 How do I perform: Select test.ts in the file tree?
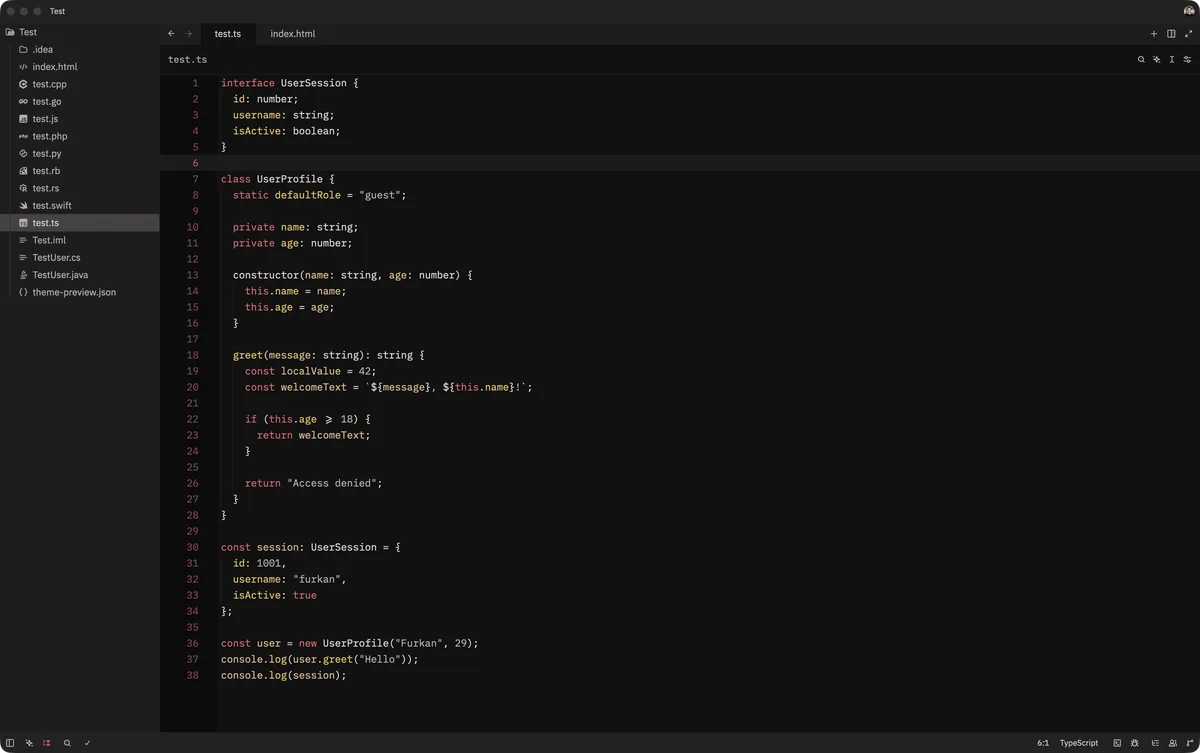[x=80, y=223]
